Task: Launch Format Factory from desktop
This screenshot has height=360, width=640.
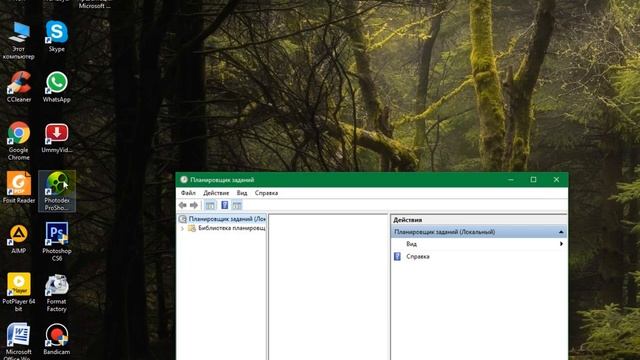Action: (x=56, y=293)
